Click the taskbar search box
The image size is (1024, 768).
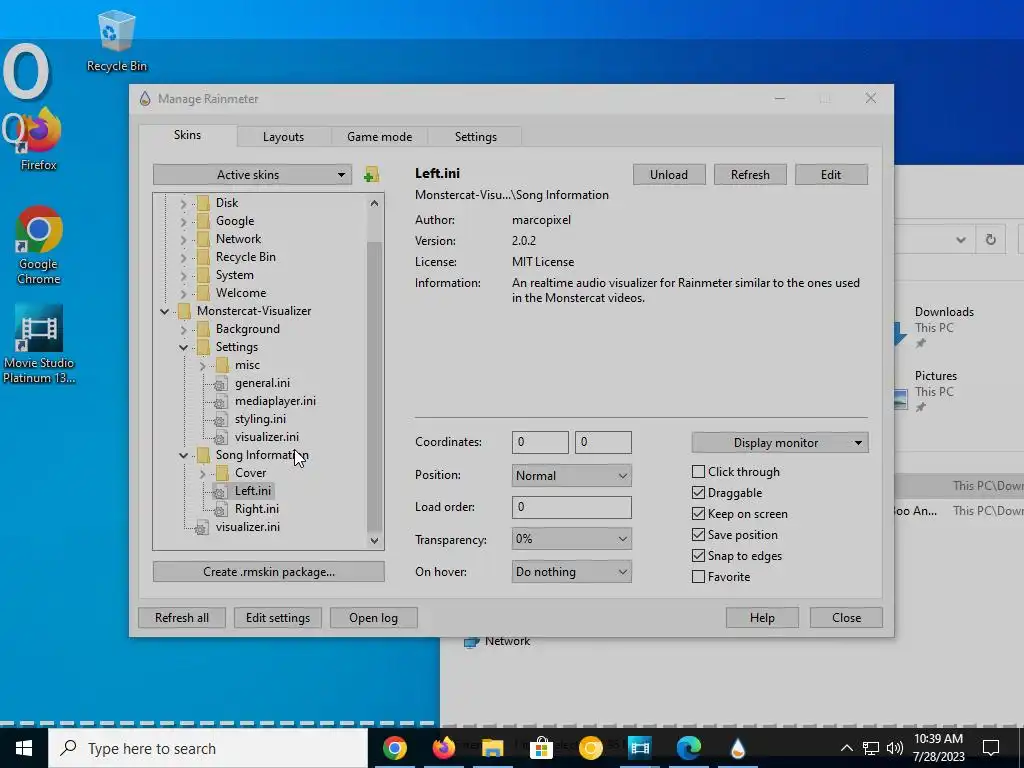click(x=208, y=748)
